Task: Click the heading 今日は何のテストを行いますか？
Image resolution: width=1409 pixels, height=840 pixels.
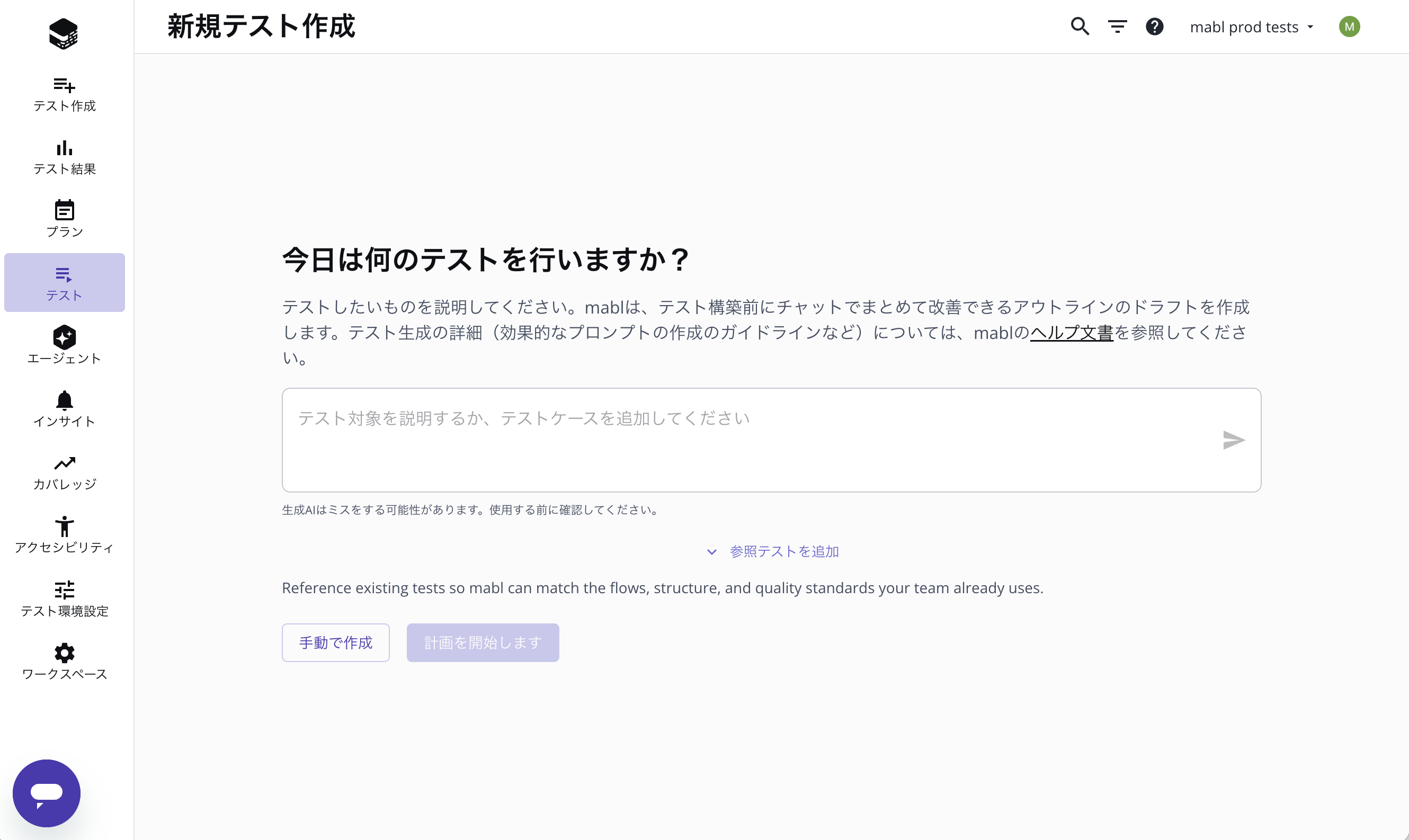Action: (486, 260)
